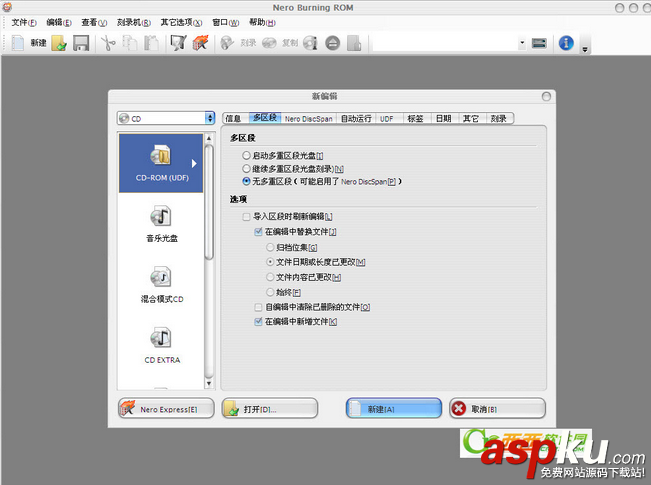Open the 窗口 menu
The height and width of the screenshot is (485, 651).
pyautogui.click(x=225, y=22)
